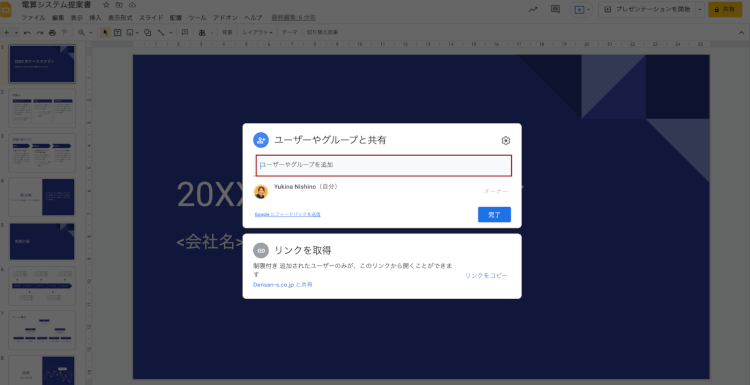
Task: Click the プレゼンテーションを開始 button
Action: [647, 10]
